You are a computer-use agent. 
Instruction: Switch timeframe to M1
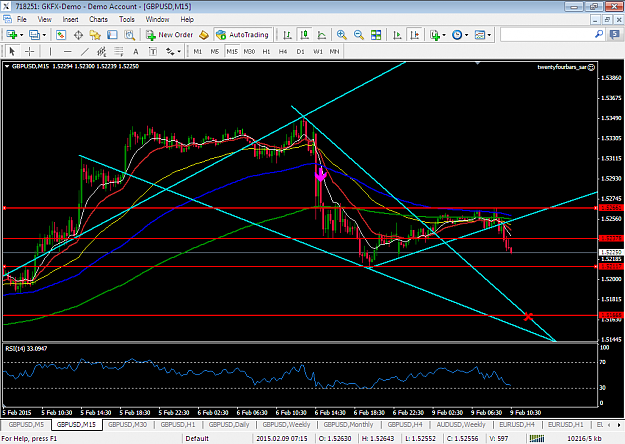pos(198,51)
